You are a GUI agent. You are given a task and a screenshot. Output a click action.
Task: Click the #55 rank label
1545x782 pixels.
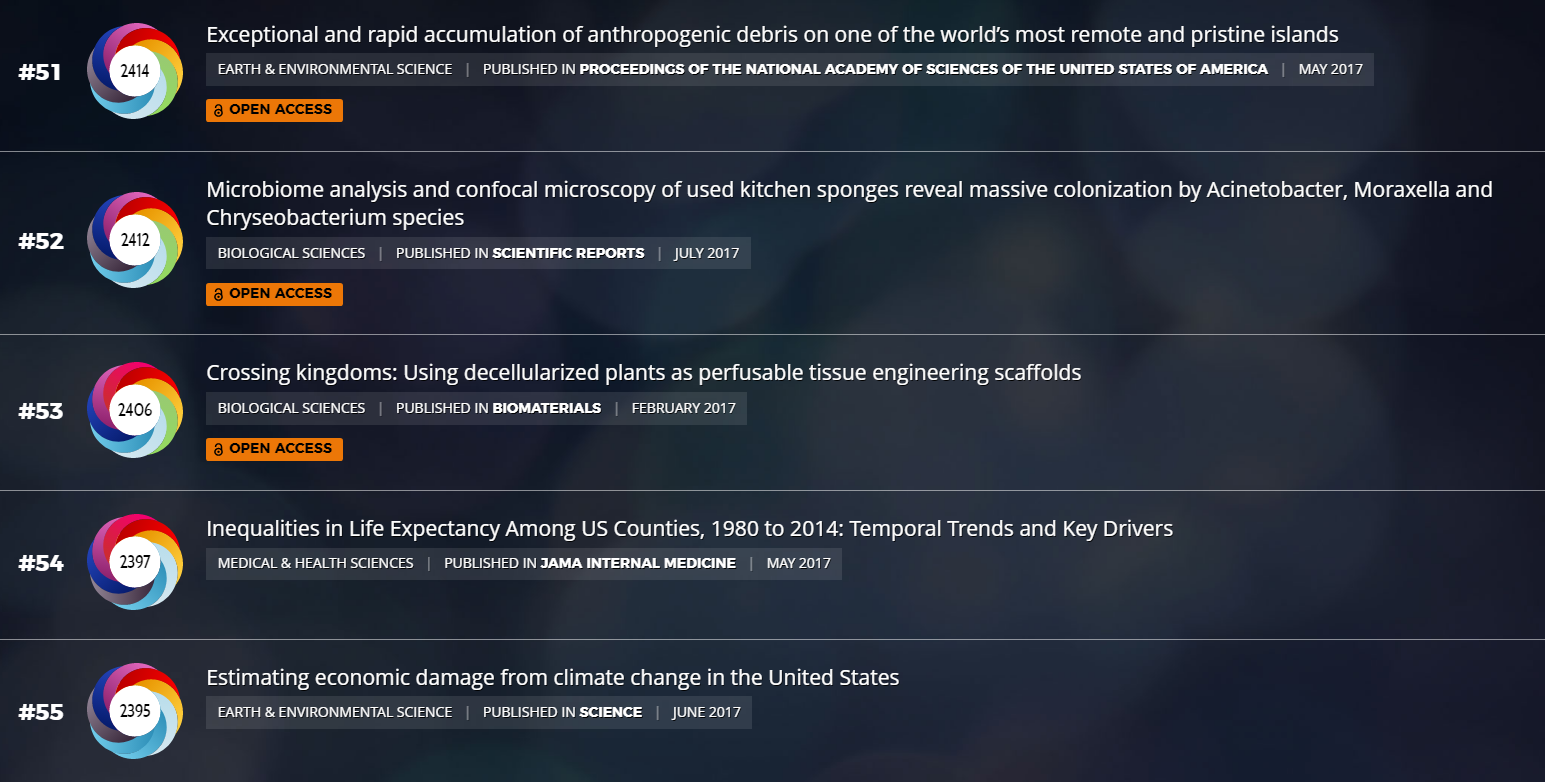coord(41,712)
